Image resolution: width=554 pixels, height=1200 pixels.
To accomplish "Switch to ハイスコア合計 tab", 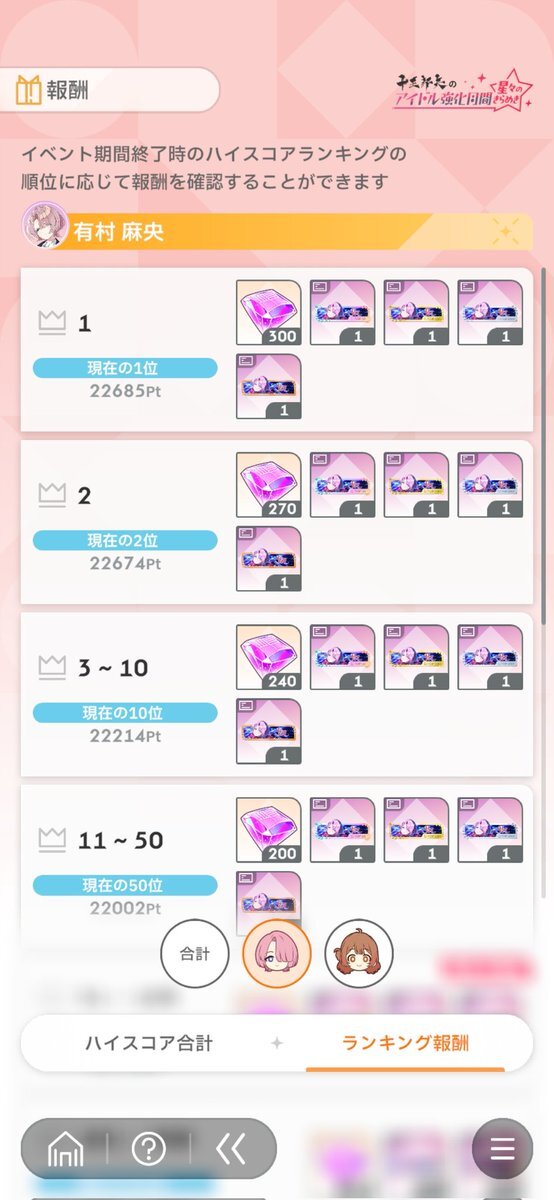I will [x=148, y=1043].
